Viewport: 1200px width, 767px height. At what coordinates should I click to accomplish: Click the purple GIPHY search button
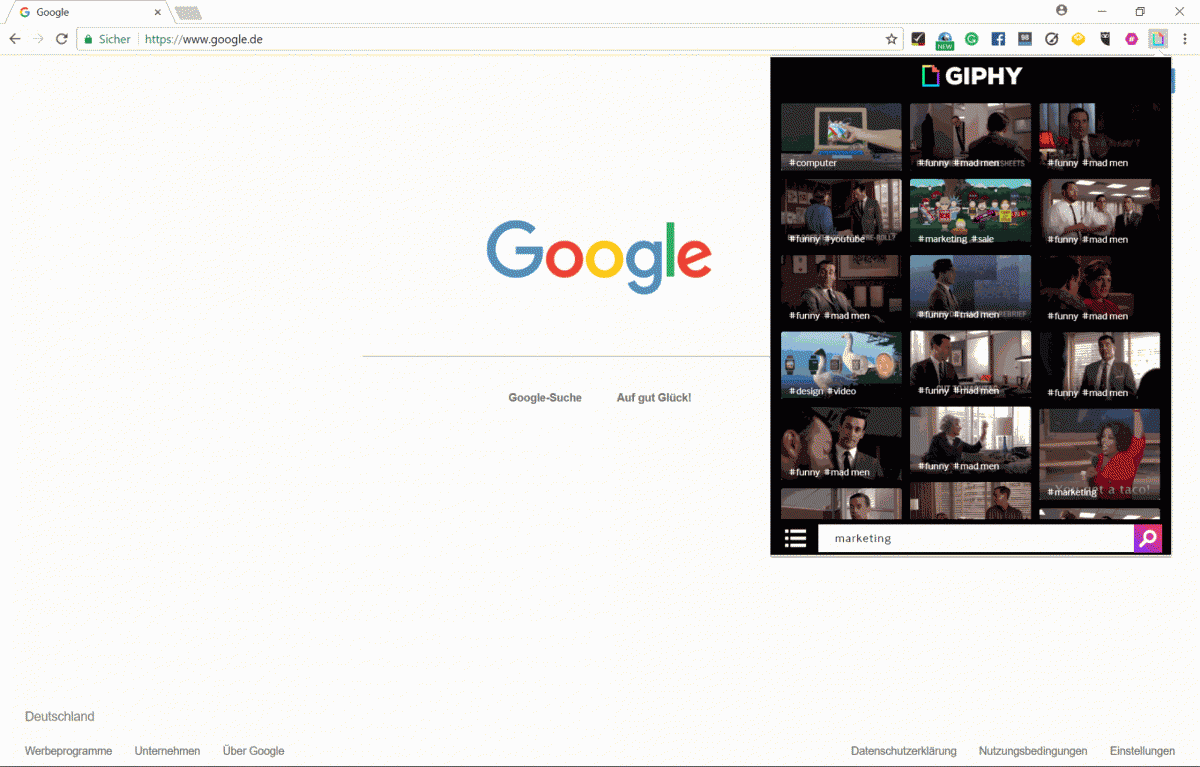point(1148,538)
